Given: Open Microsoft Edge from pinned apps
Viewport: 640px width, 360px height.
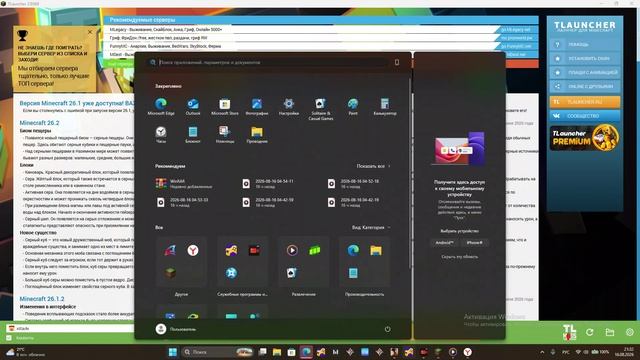Looking at the screenshot, I should tap(161, 107).
